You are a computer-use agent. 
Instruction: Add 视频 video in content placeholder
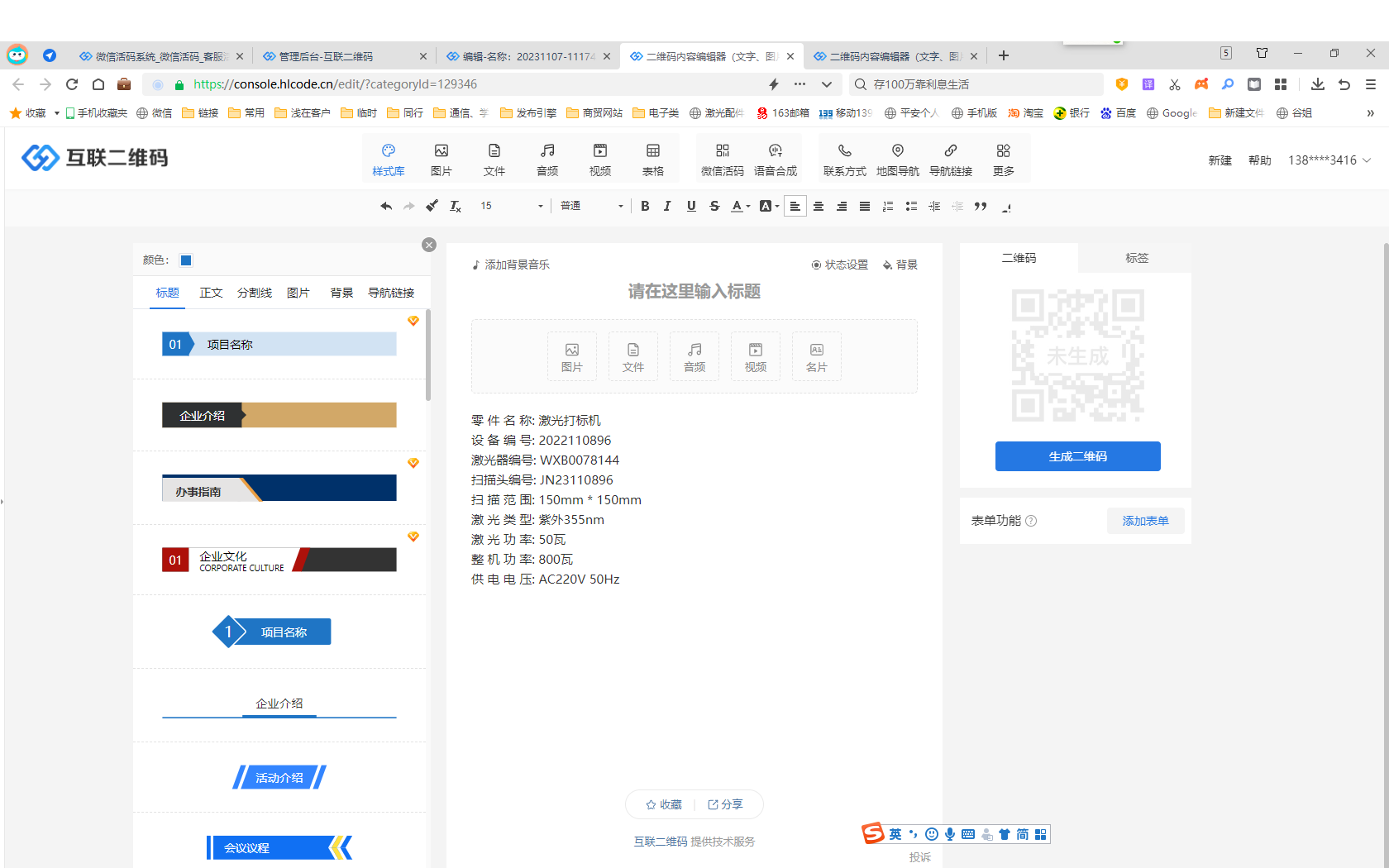click(x=755, y=356)
